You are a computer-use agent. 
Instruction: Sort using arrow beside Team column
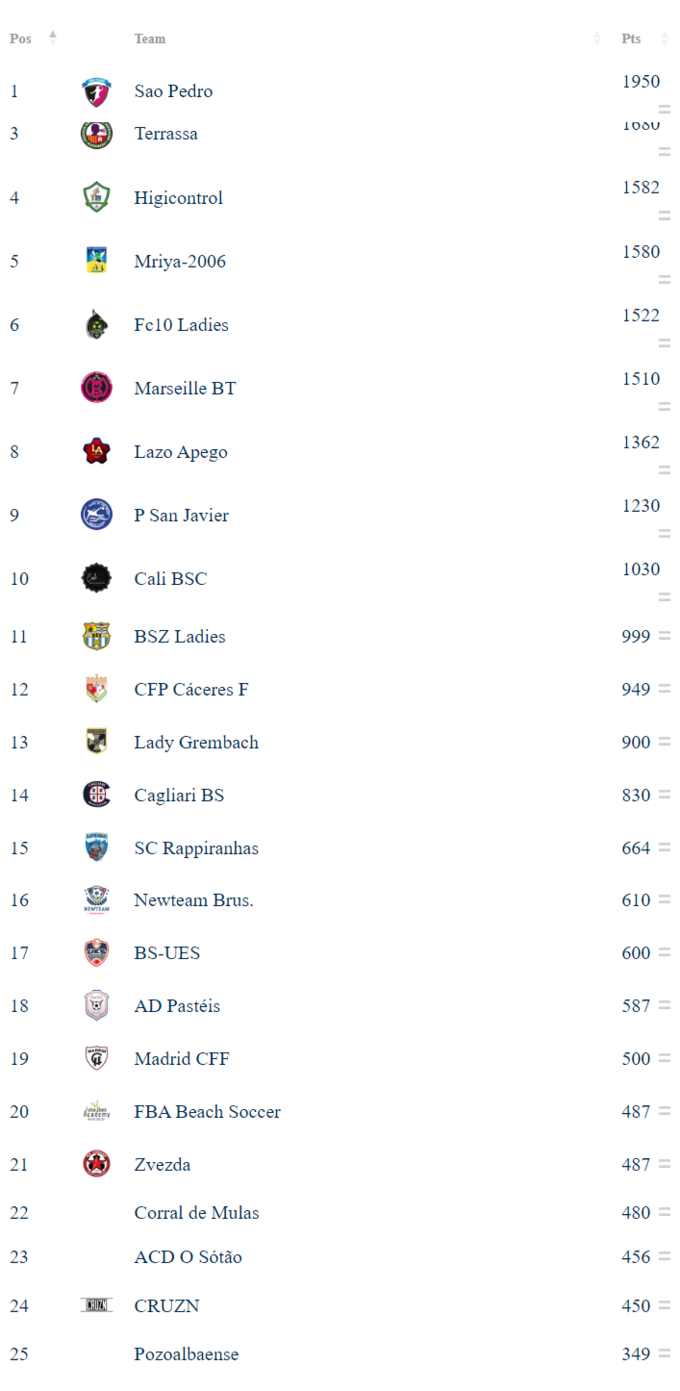597,39
